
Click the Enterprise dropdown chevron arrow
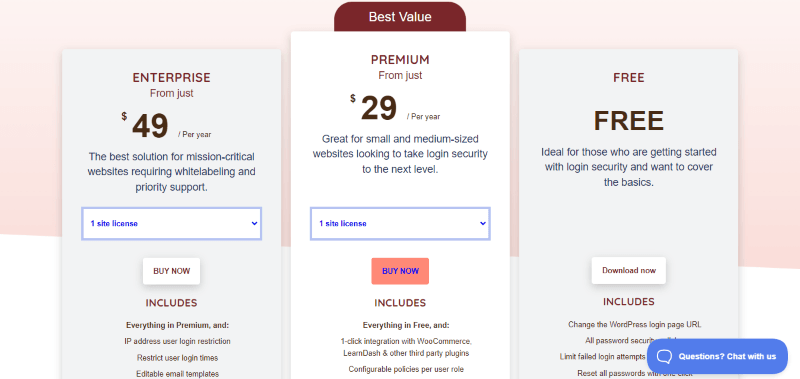pyautogui.click(x=255, y=223)
